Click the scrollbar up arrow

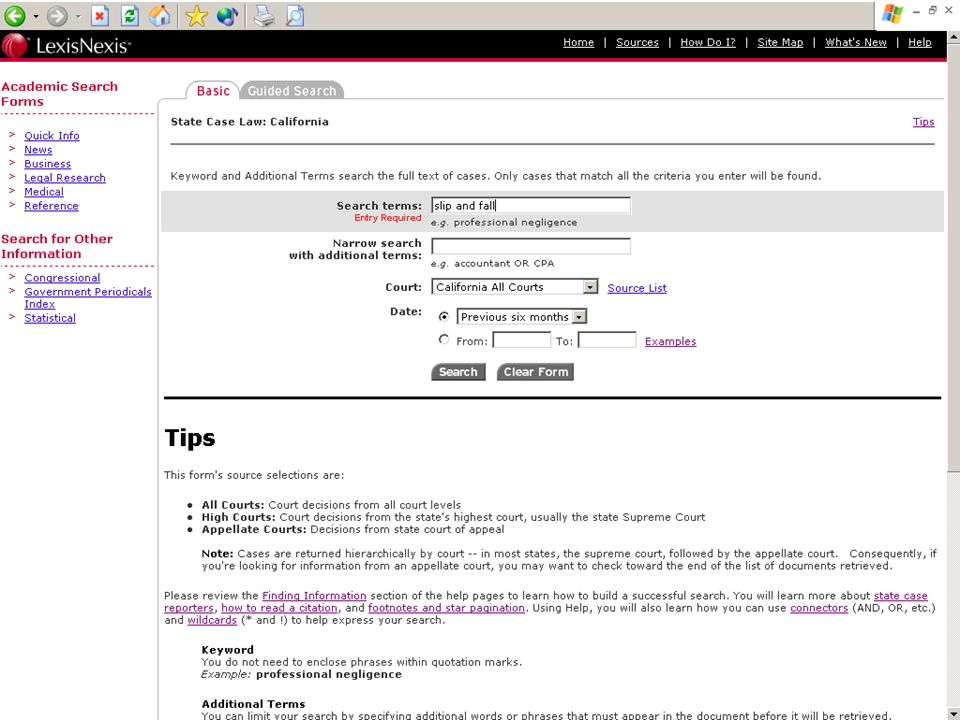coord(953,37)
